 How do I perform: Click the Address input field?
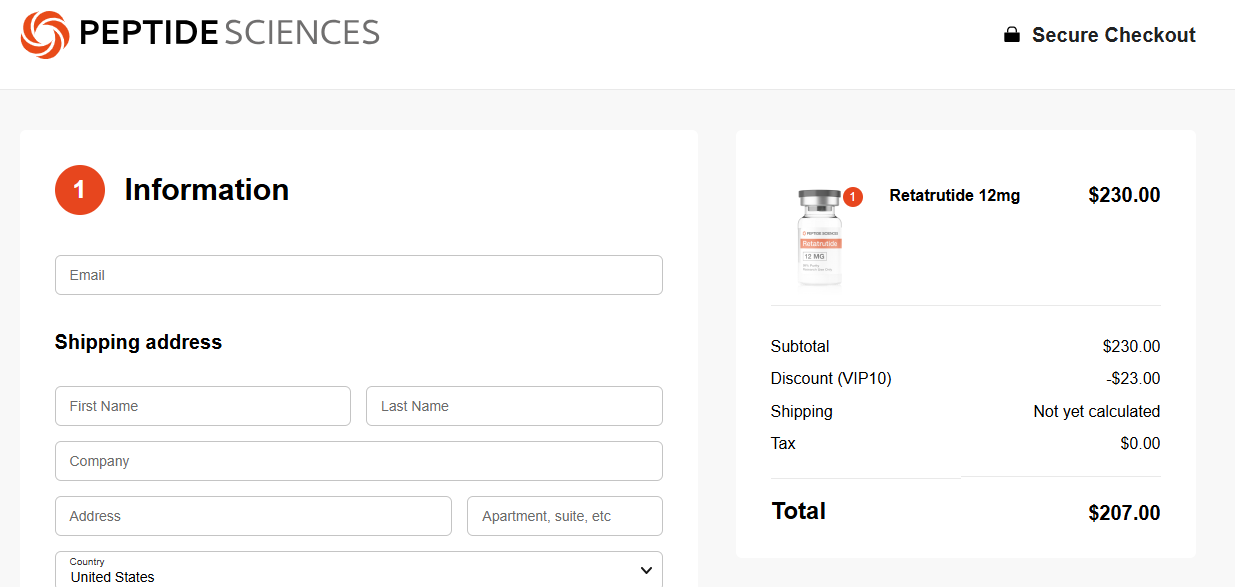[x=253, y=516]
